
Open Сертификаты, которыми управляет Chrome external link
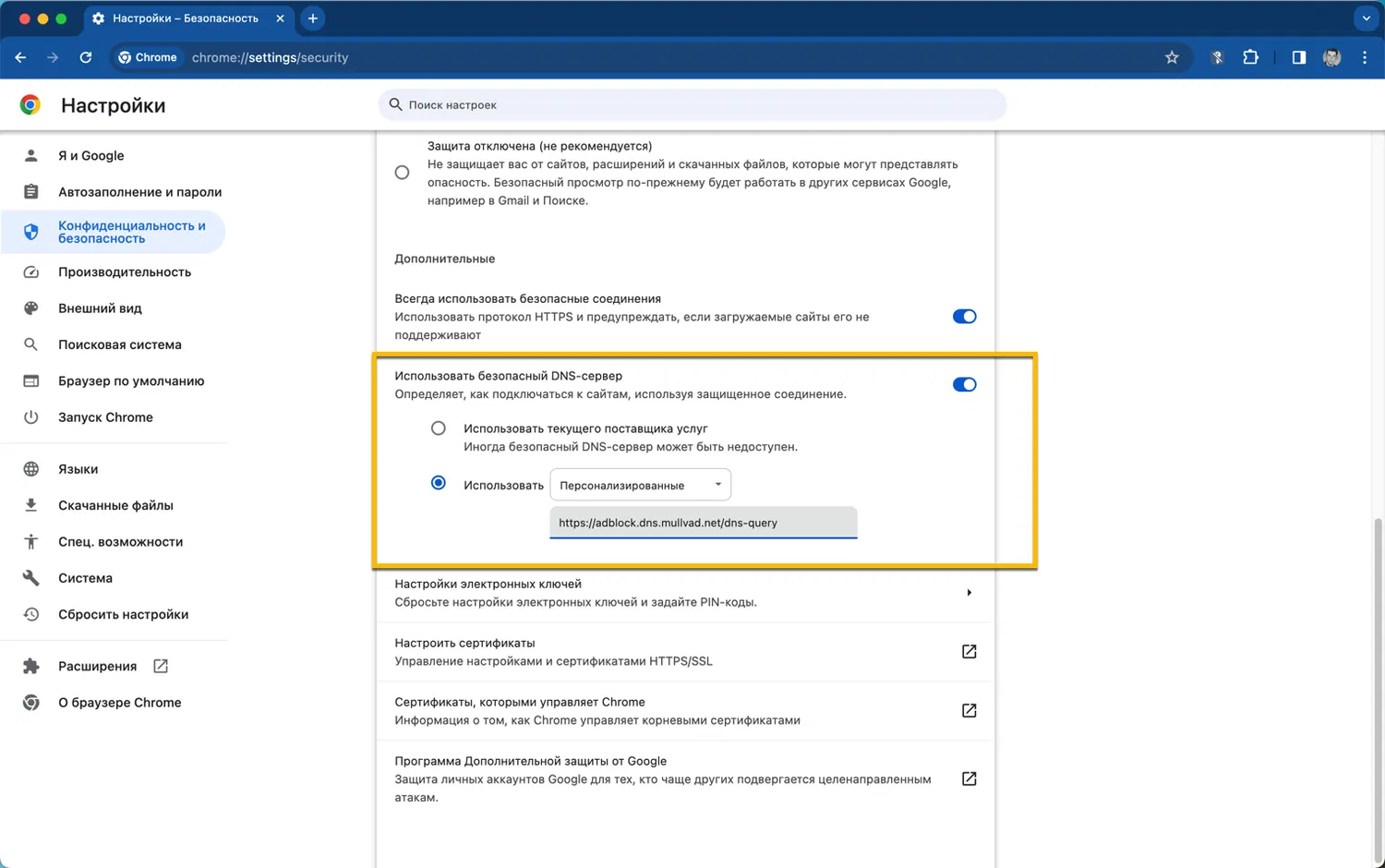[969, 711]
